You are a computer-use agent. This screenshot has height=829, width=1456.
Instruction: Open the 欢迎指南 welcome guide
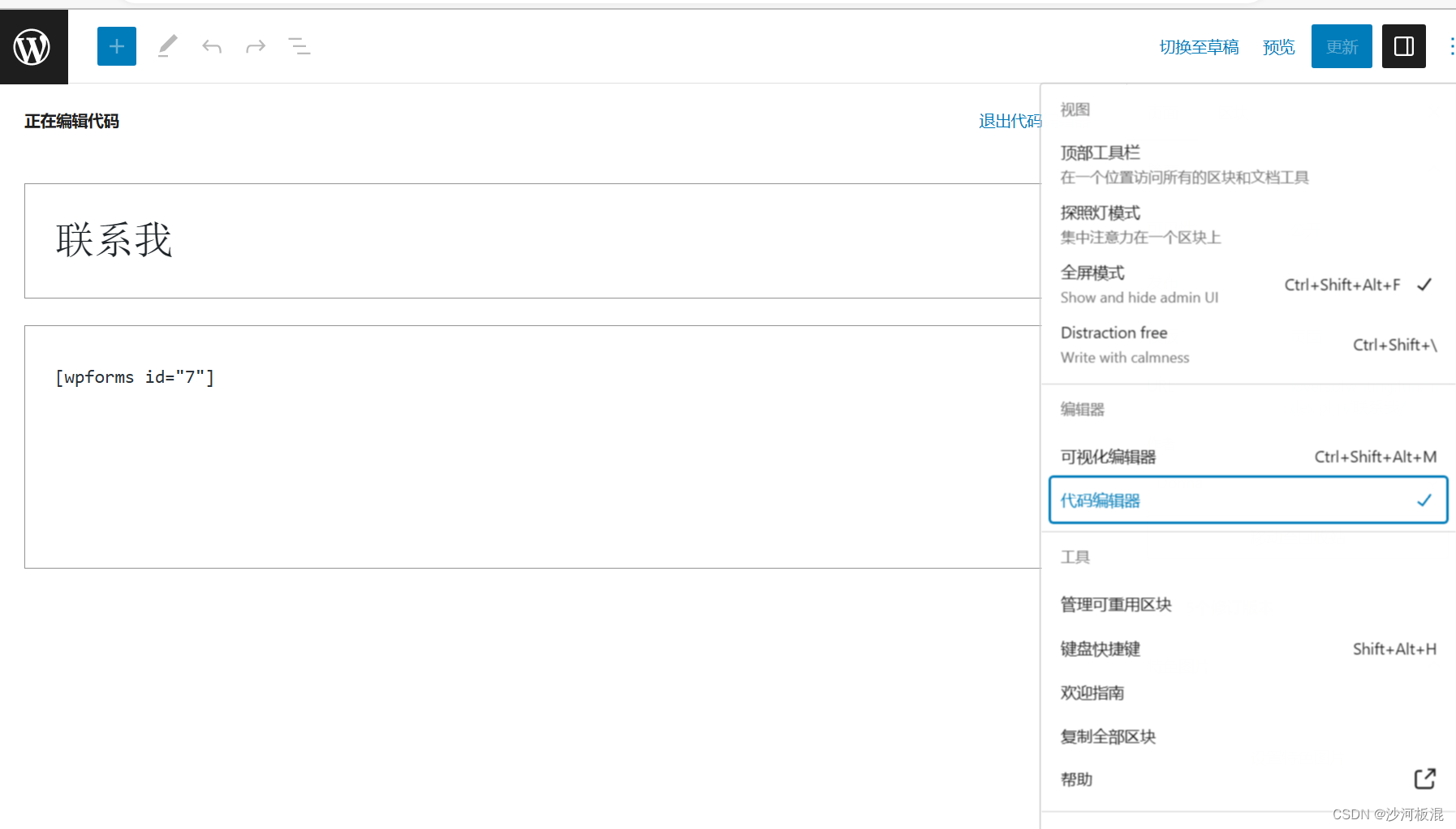click(x=1248, y=693)
